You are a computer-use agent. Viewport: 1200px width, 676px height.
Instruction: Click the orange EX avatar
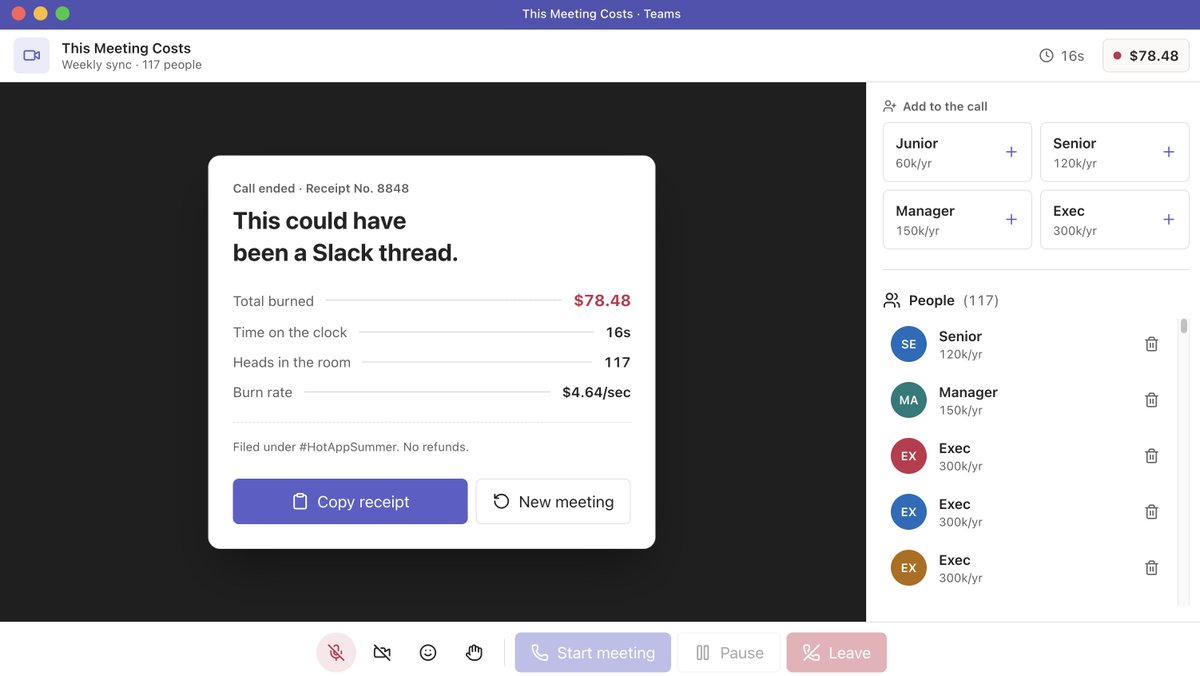[908, 568]
